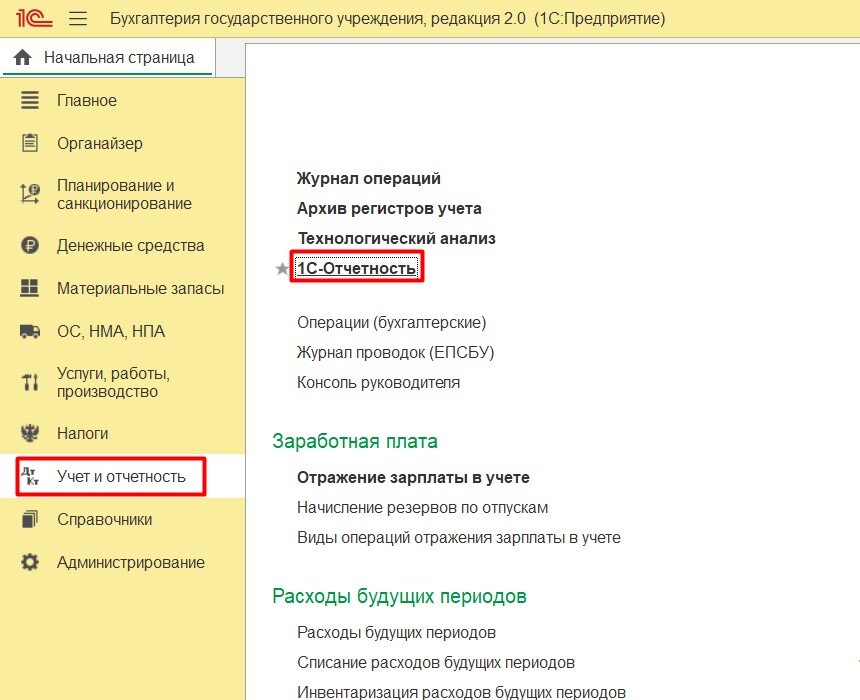This screenshot has width=860, height=700.
Task: Open the Налоги section
Action: [x=82, y=433]
